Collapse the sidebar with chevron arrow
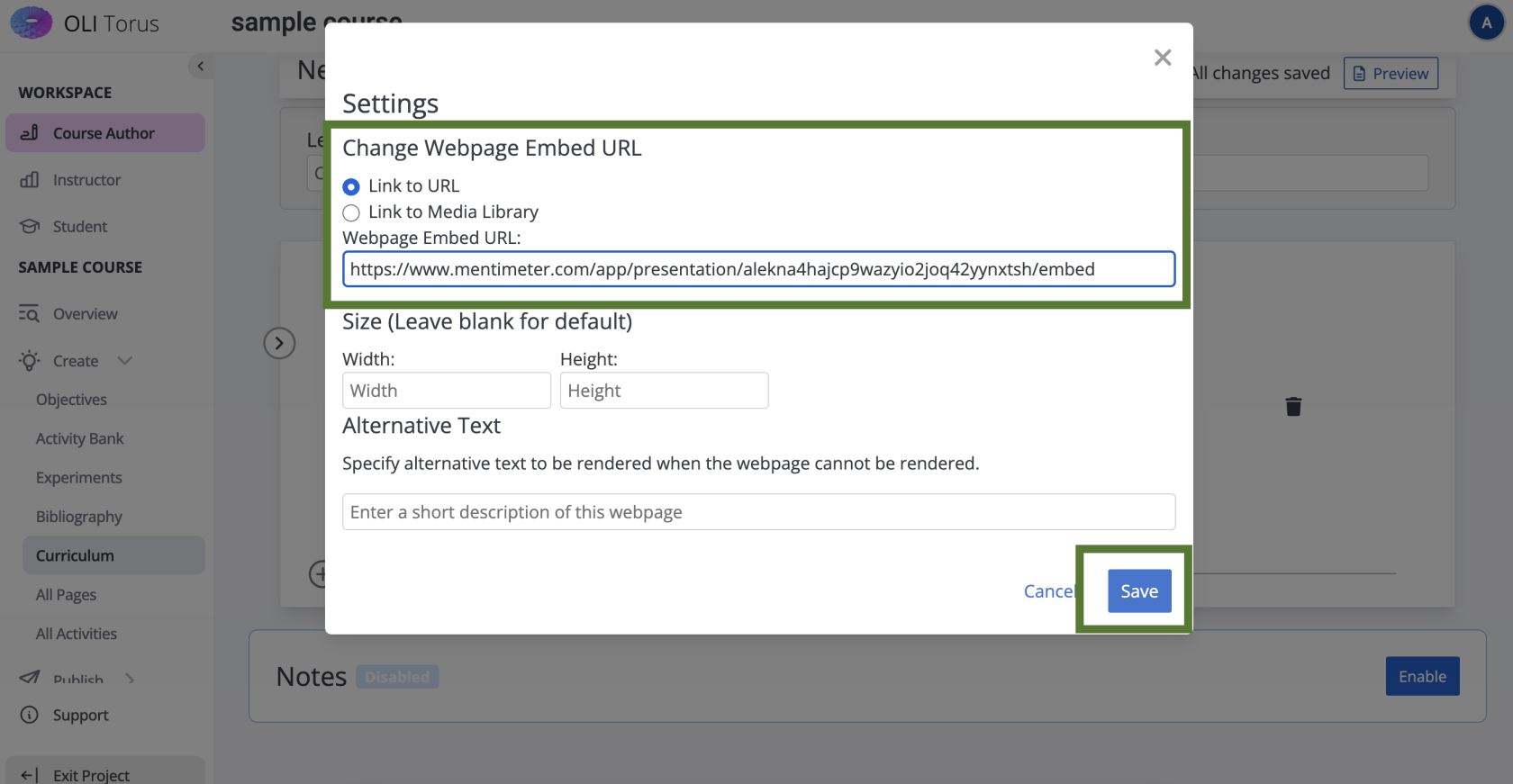 click(200, 67)
